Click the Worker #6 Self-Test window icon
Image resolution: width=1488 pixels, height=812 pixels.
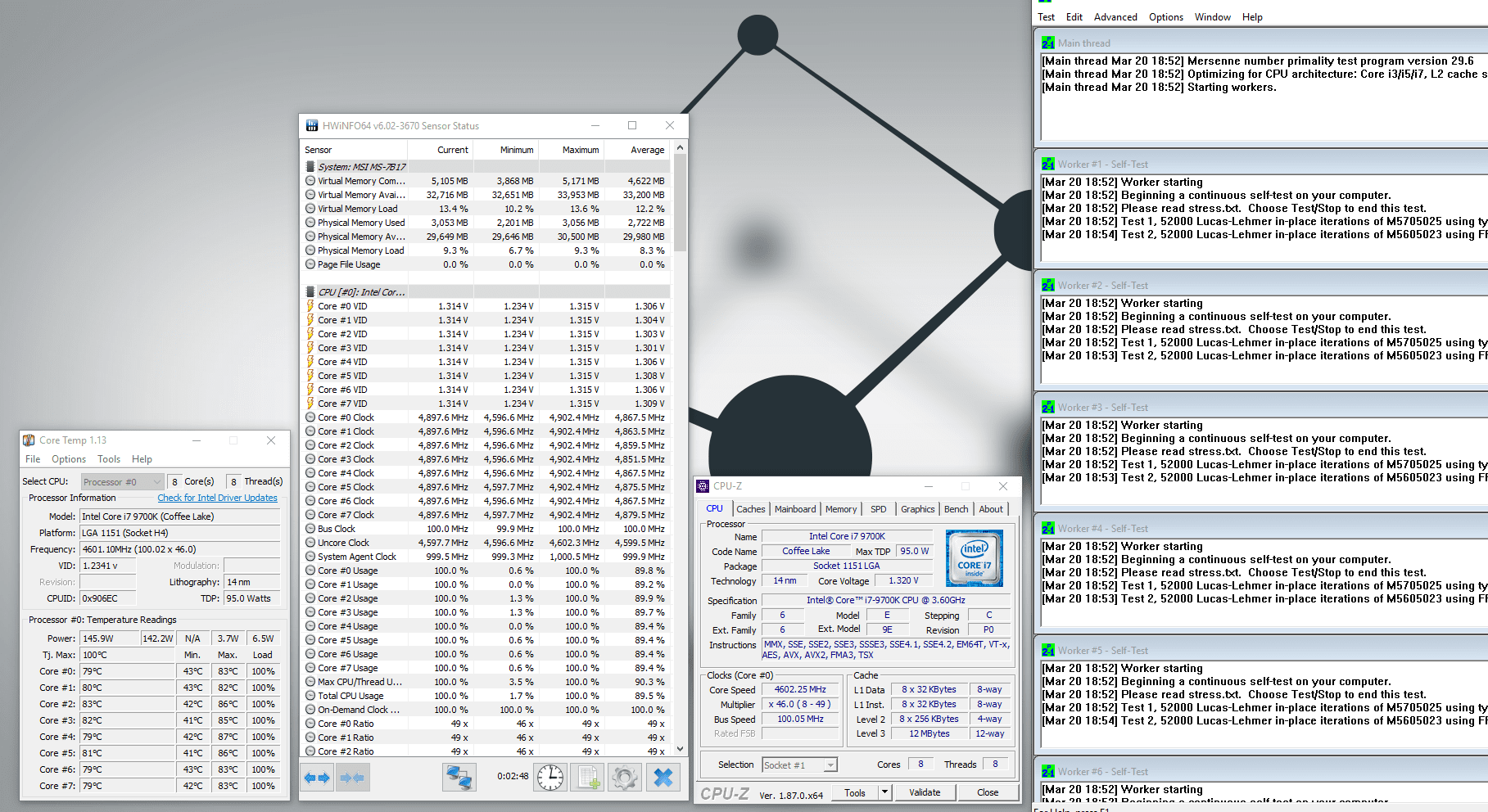(1048, 771)
